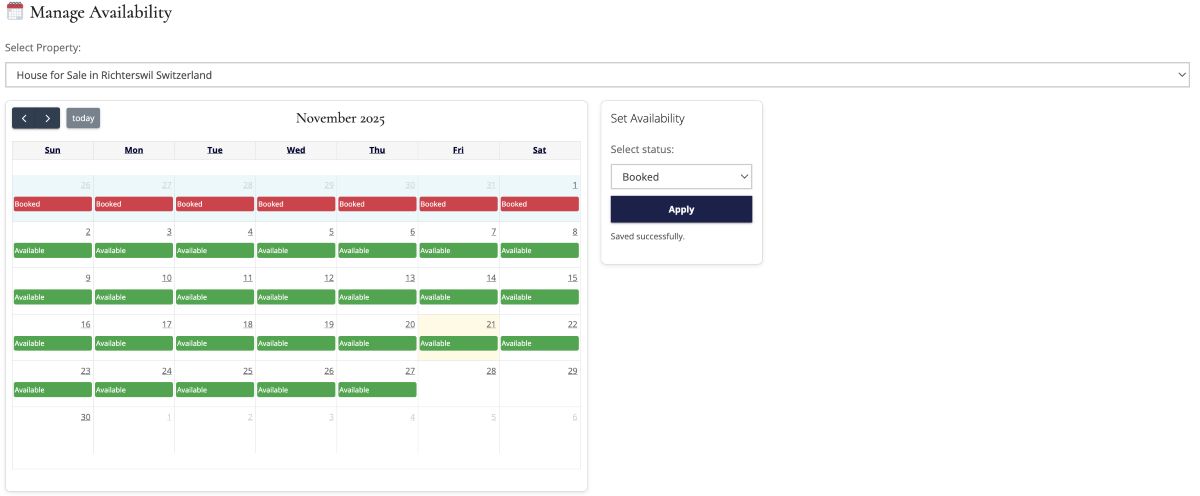Click the Available event on November 27
The image size is (1200, 496).
coord(377,390)
